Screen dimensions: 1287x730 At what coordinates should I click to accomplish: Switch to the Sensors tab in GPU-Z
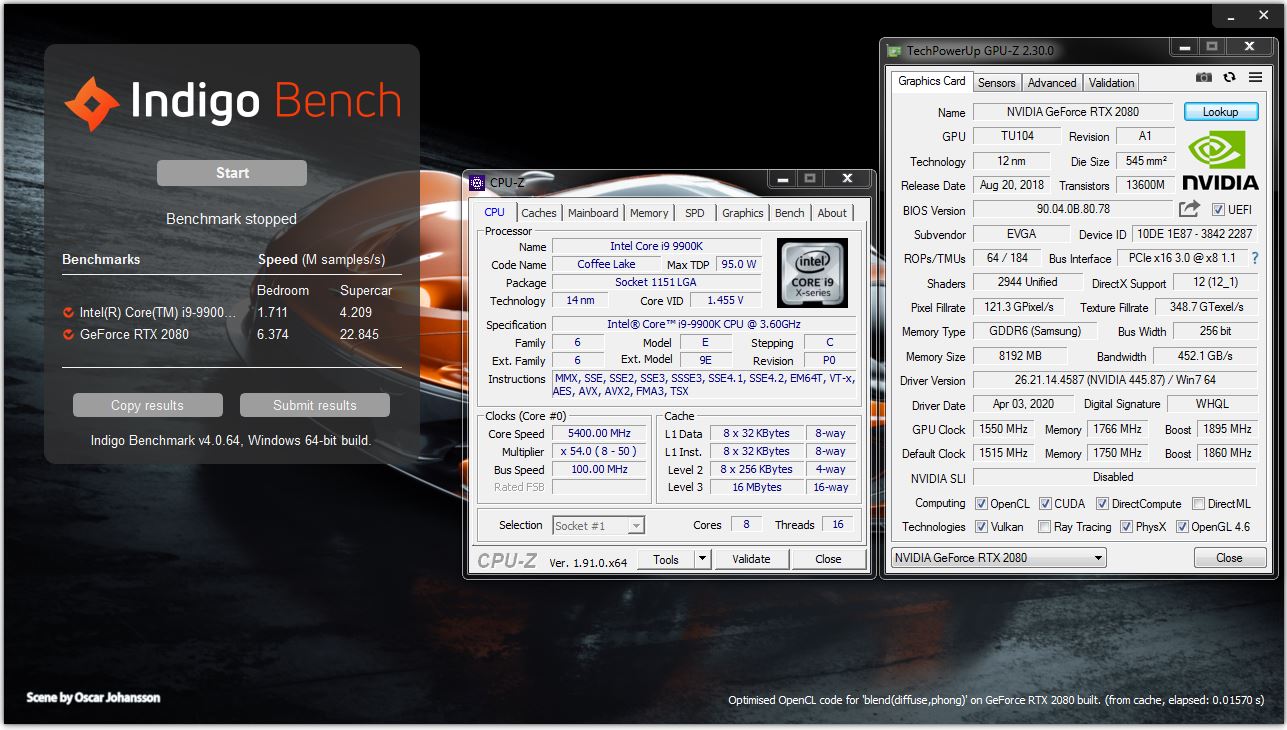tap(996, 83)
